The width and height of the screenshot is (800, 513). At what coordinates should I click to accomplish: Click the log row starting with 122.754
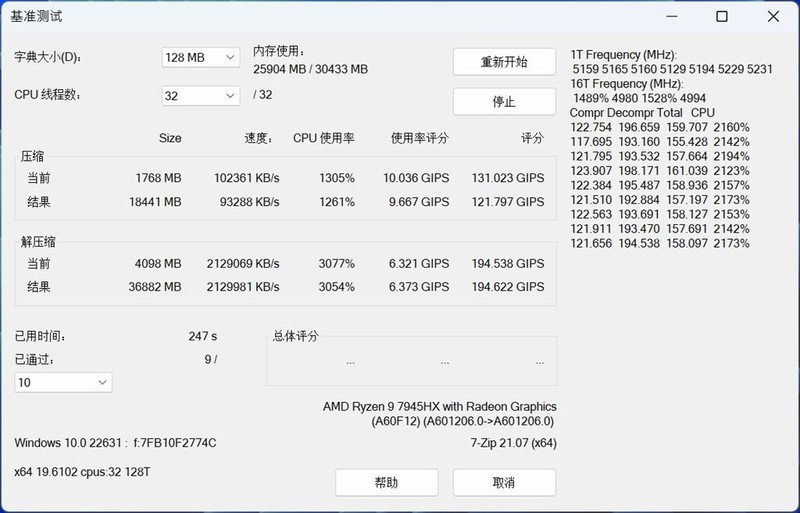660,127
